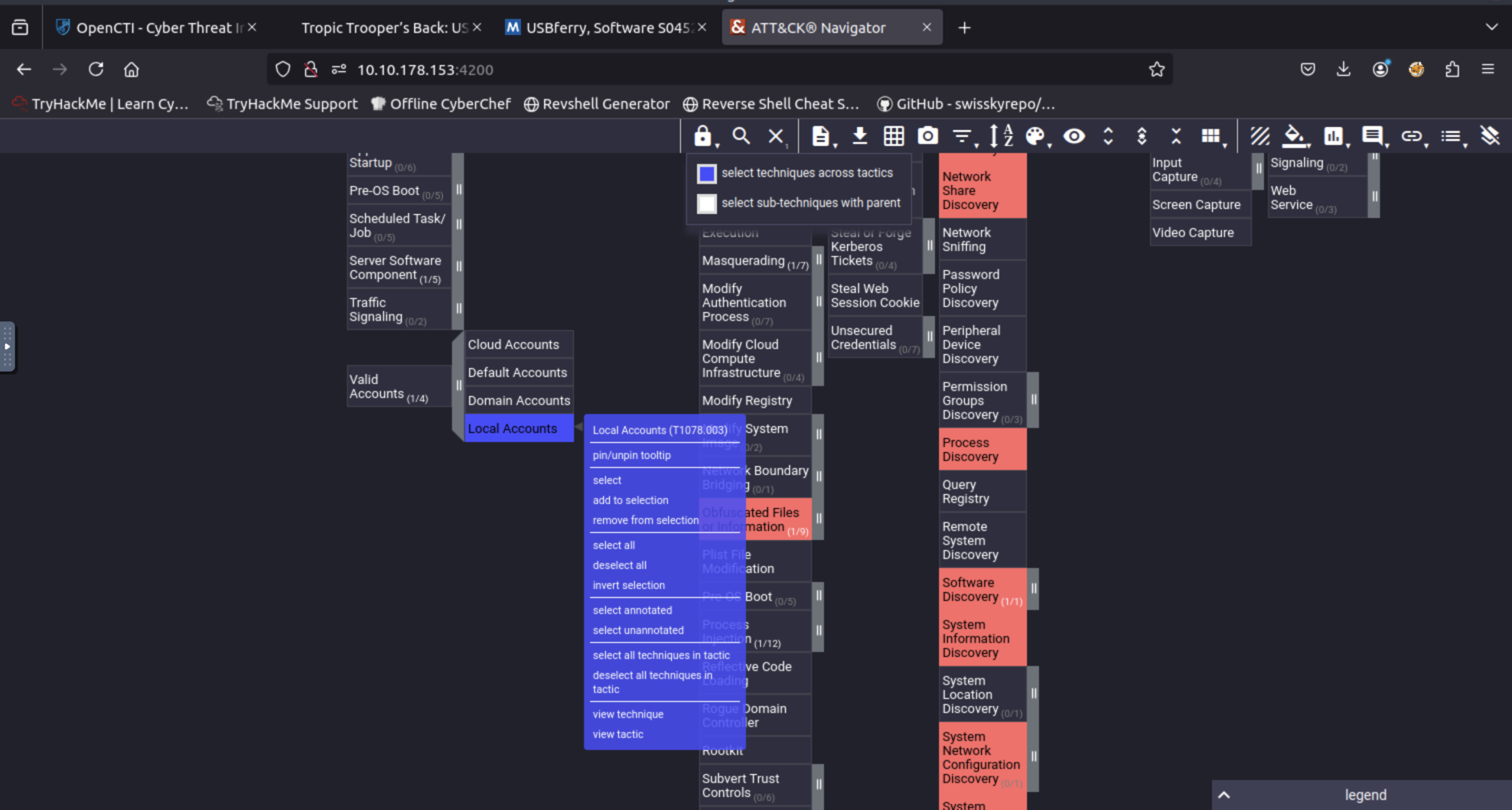Open Firefox downloads arrow icon
Screen dimensions: 1512x810
1344,70
